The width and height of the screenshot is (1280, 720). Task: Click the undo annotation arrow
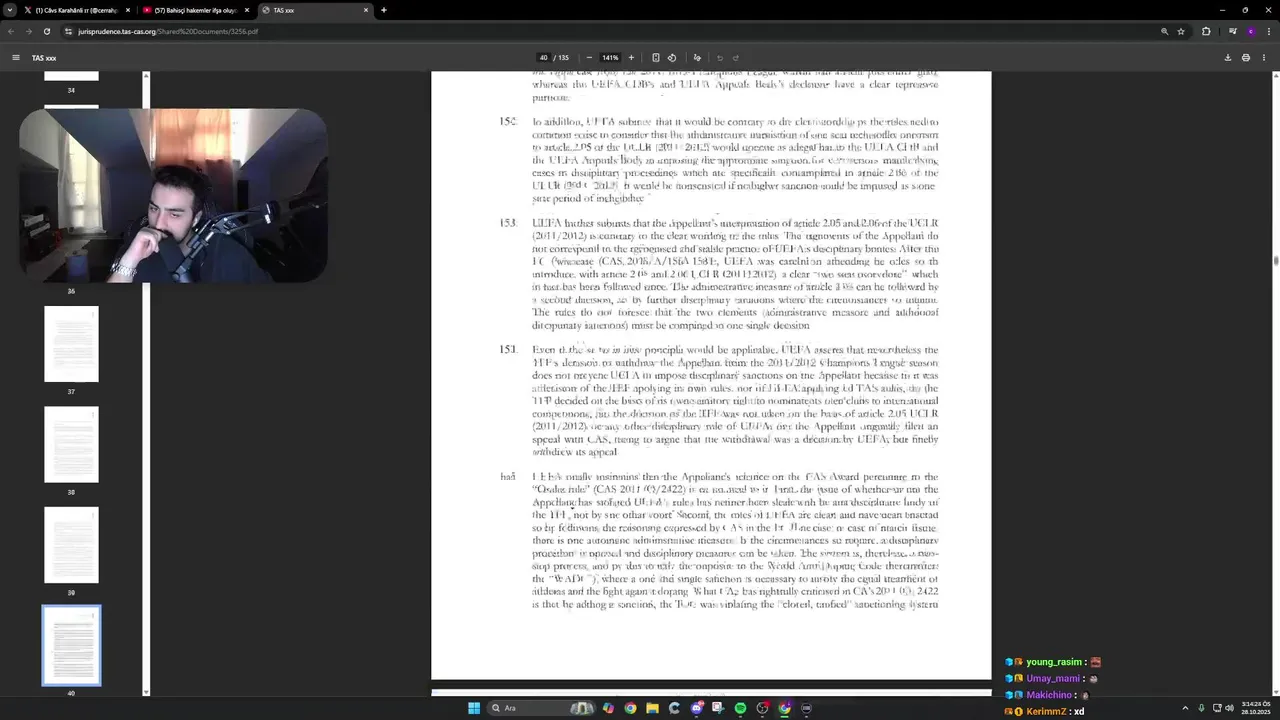(720, 58)
